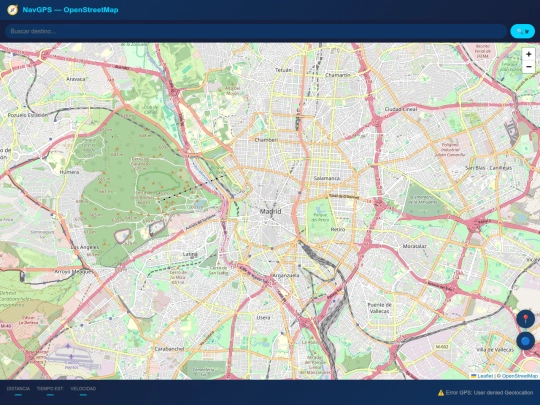Image resolution: width=540 pixels, height=405 pixels.
Task: Click the cyan 'Ir' search button
Action: 522,31
